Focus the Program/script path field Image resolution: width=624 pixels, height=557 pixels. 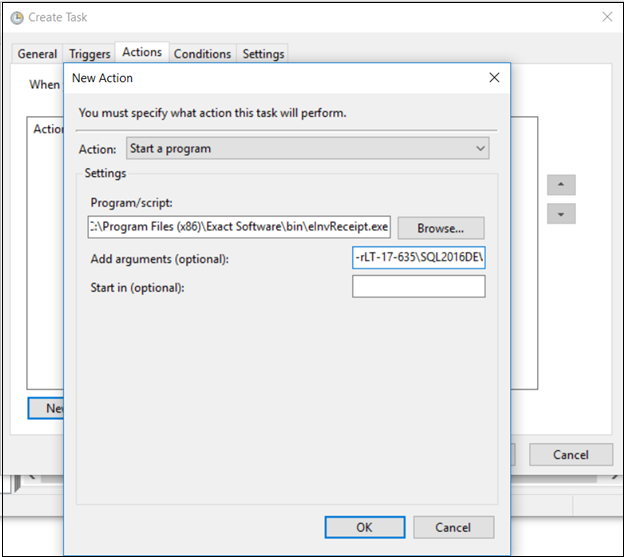pos(239,227)
